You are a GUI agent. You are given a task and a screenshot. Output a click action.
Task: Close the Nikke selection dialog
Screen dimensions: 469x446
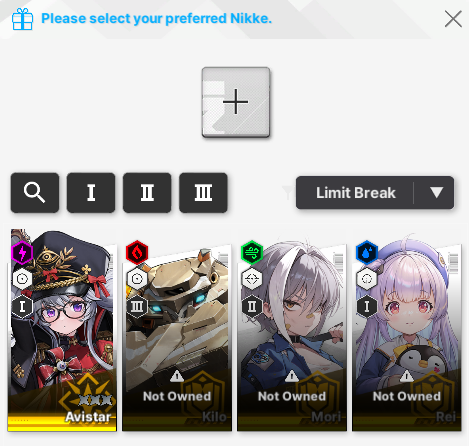click(x=453, y=19)
